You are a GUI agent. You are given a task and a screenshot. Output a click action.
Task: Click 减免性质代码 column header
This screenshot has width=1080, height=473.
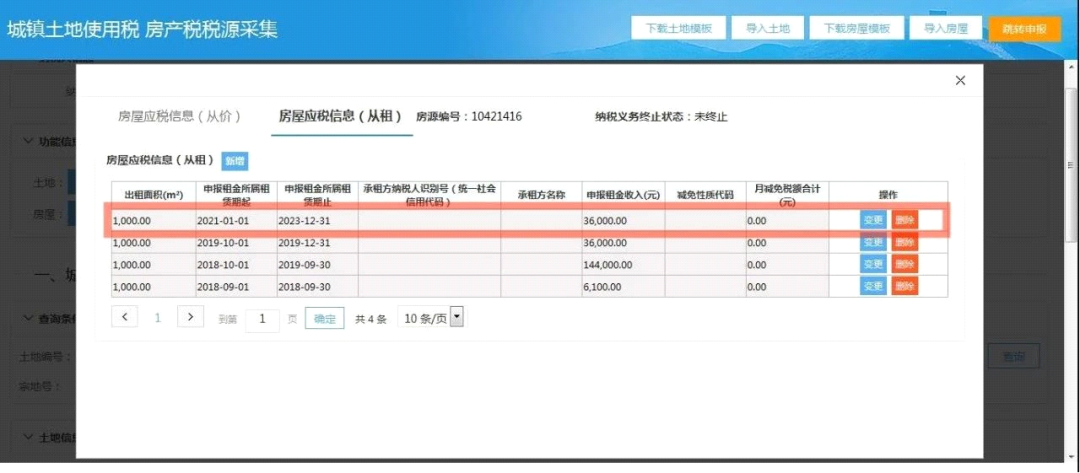pyautogui.click(x=705, y=195)
